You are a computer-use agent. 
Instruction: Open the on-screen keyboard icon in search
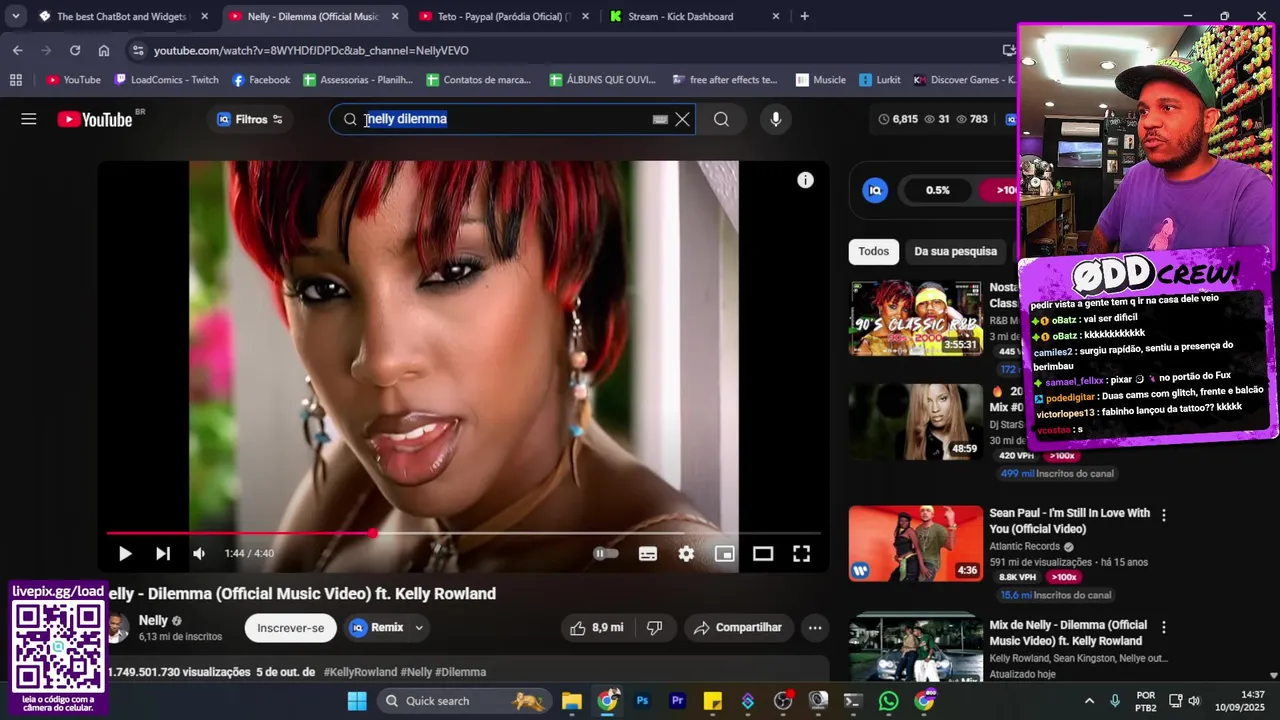pyautogui.click(x=660, y=119)
